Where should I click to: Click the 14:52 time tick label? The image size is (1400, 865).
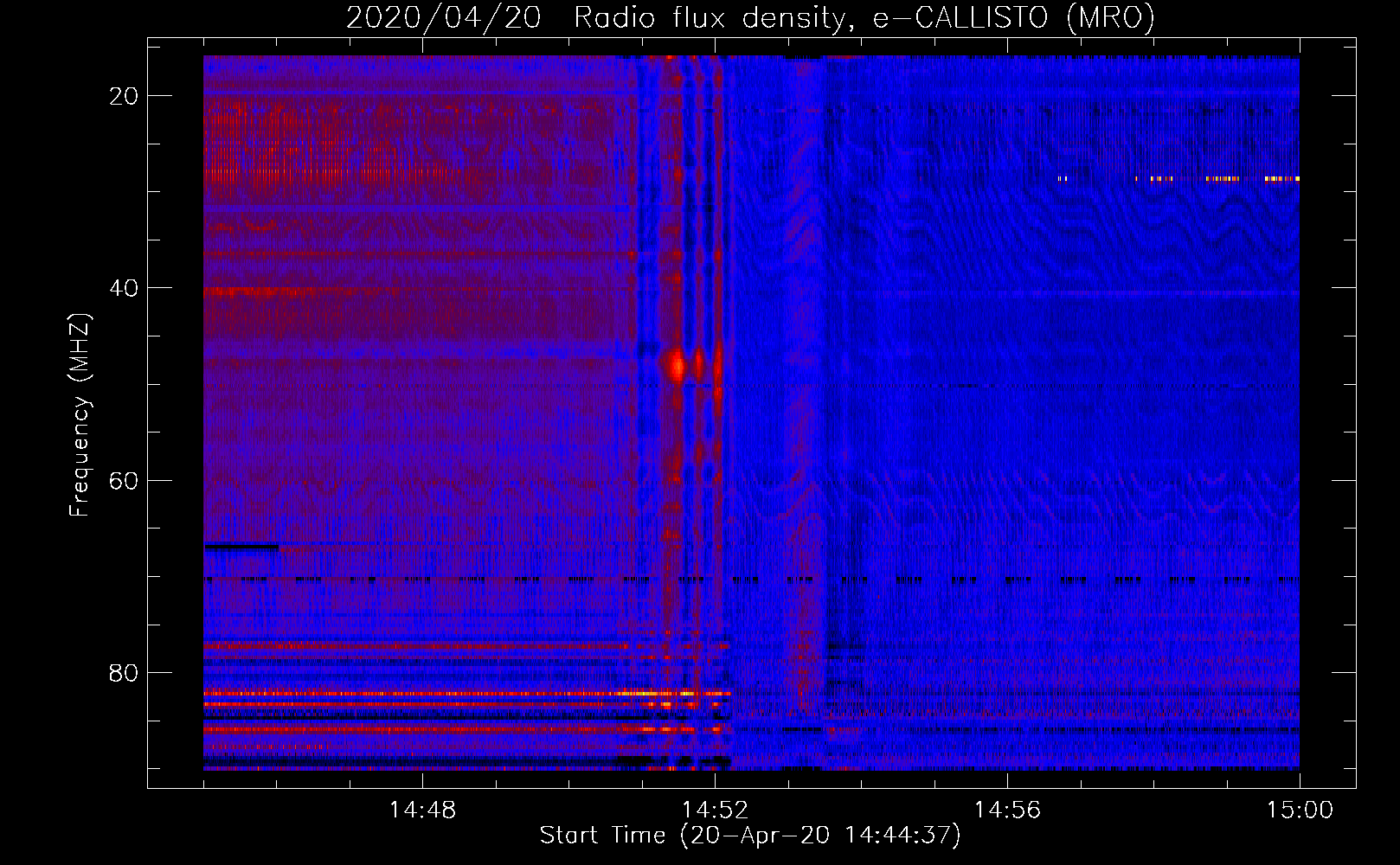715,811
